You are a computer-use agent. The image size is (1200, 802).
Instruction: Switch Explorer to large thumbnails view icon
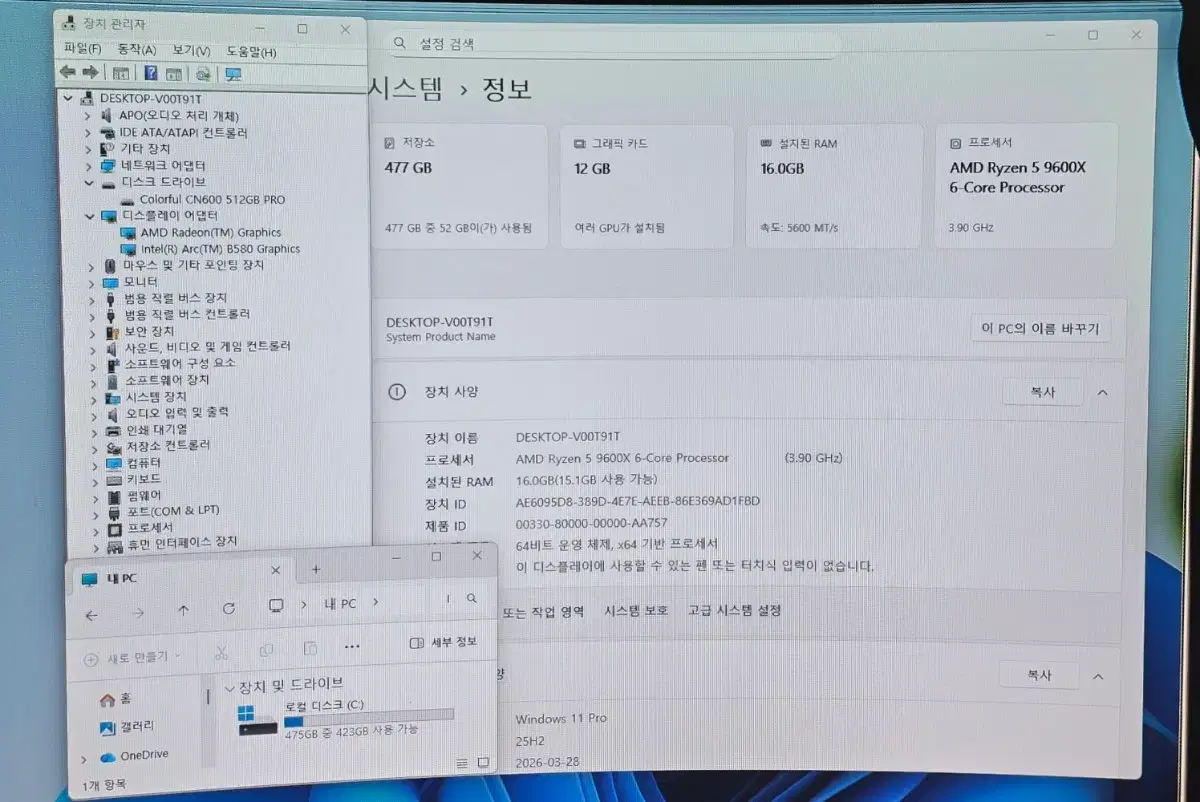coord(483,762)
